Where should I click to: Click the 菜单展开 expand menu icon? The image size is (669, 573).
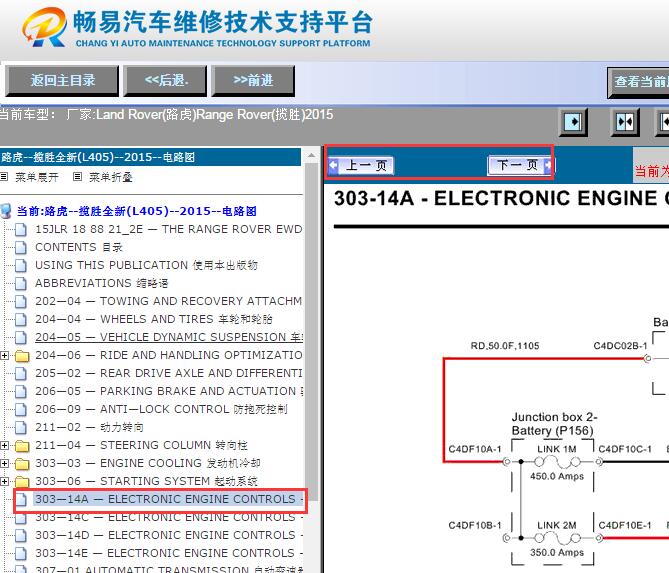coord(4,177)
